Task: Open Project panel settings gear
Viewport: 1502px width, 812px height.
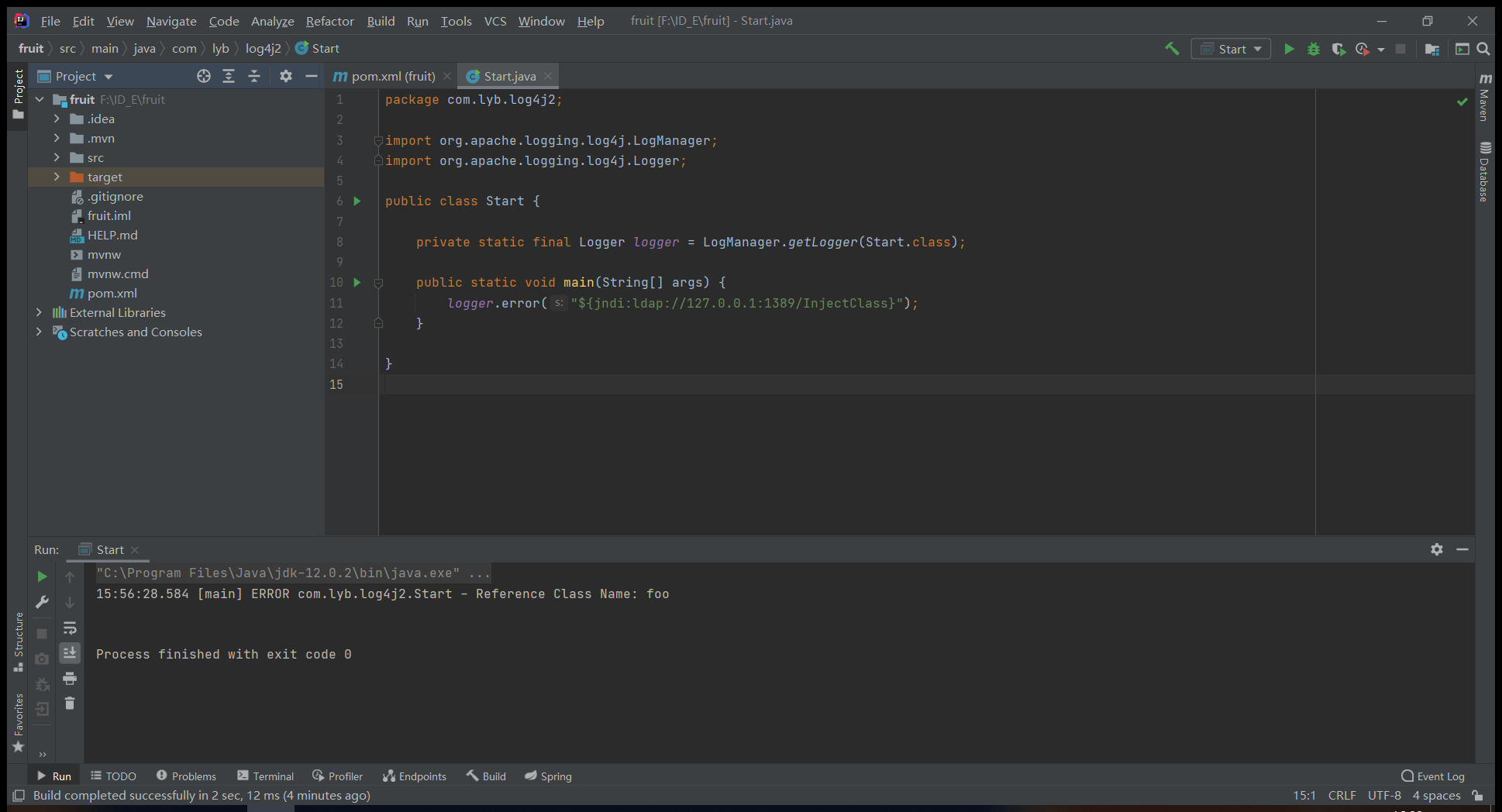Action: point(286,76)
